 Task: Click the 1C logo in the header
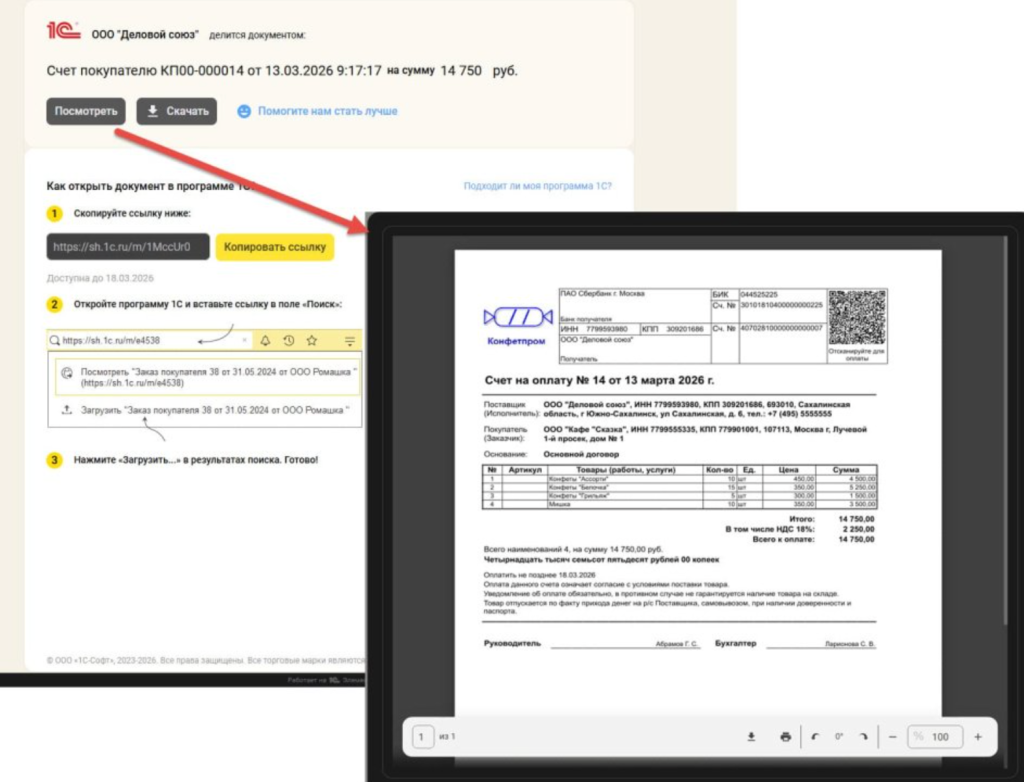click(x=63, y=31)
